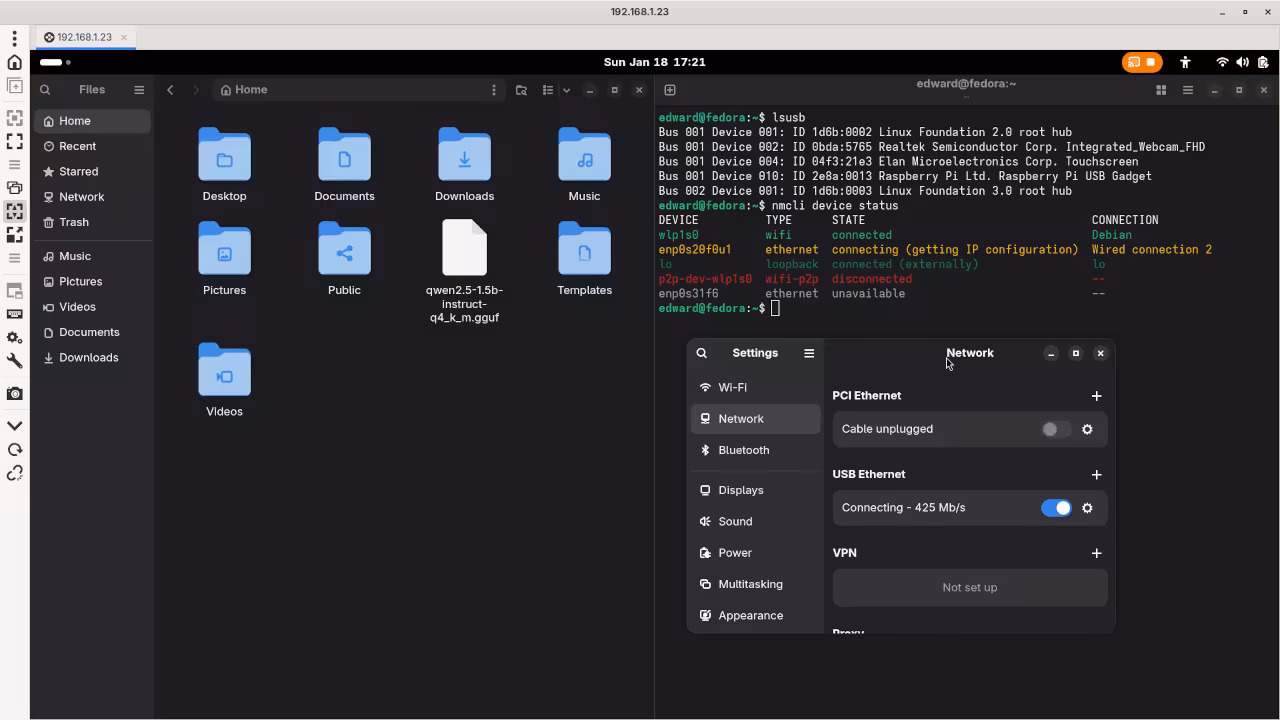Add a new VPN connection
The image size is (1280, 720).
[x=1096, y=553]
